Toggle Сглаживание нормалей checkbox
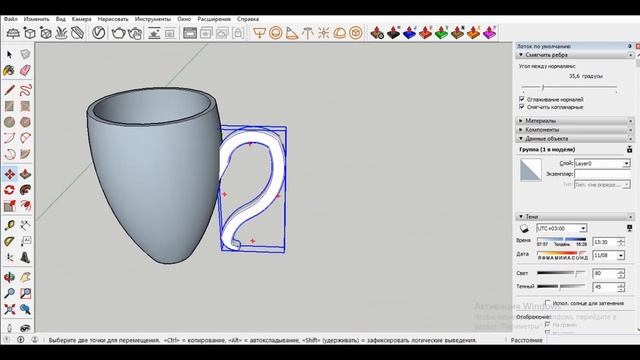This screenshot has height=360, width=640. [522, 99]
